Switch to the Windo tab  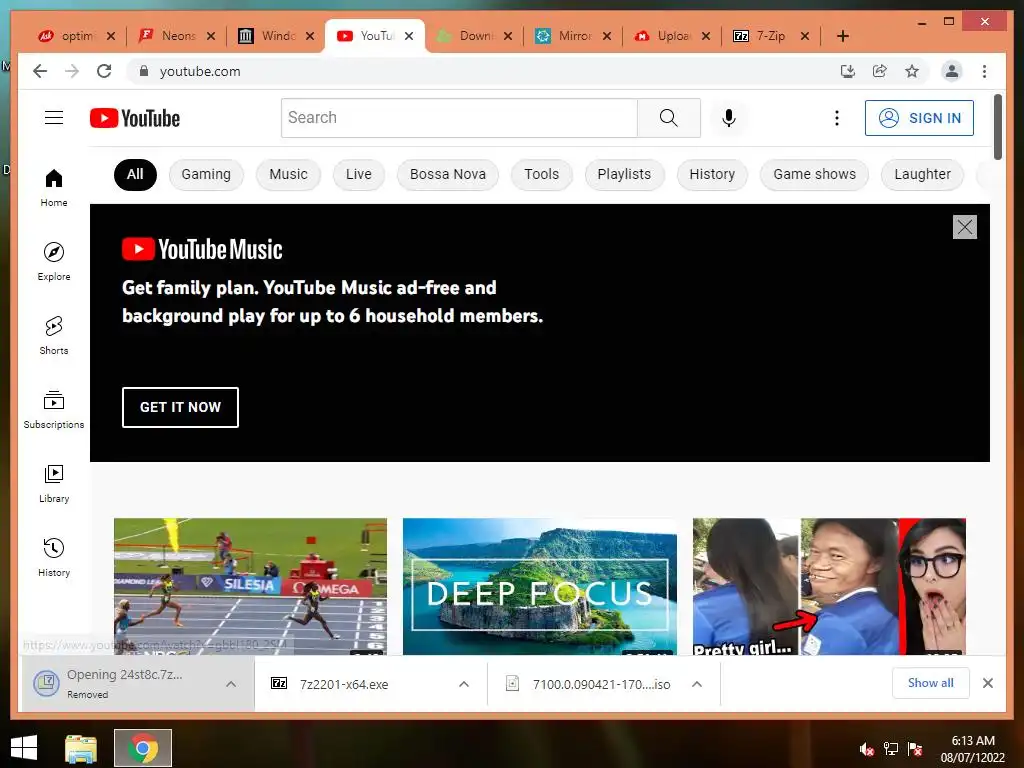click(x=278, y=36)
